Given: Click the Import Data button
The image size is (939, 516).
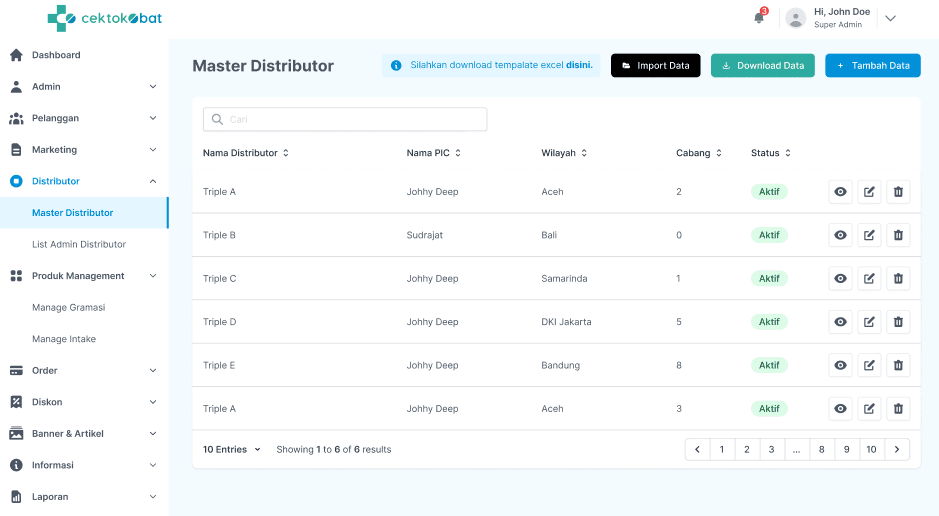Looking at the screenshot, I should pos(655,66).
